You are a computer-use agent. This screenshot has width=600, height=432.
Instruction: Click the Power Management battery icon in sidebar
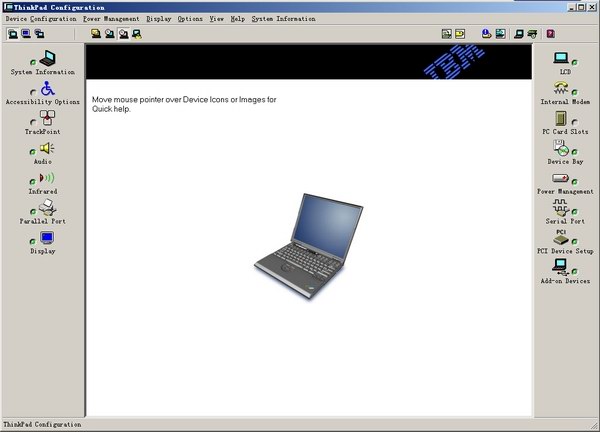pyautogui.click(x=560, y=178)
